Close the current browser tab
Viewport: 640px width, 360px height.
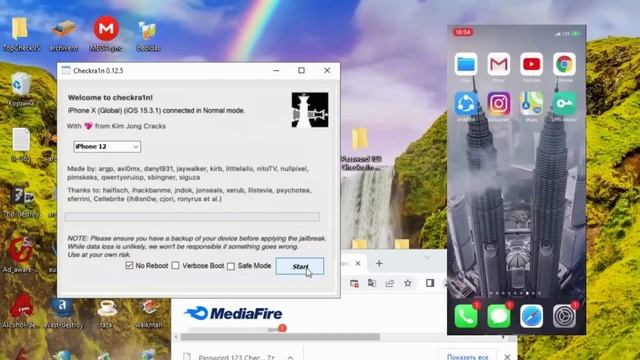point(358,264)
